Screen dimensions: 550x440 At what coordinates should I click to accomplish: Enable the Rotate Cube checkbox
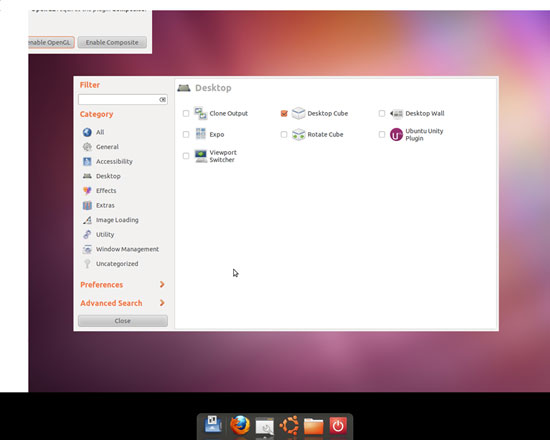284,134
